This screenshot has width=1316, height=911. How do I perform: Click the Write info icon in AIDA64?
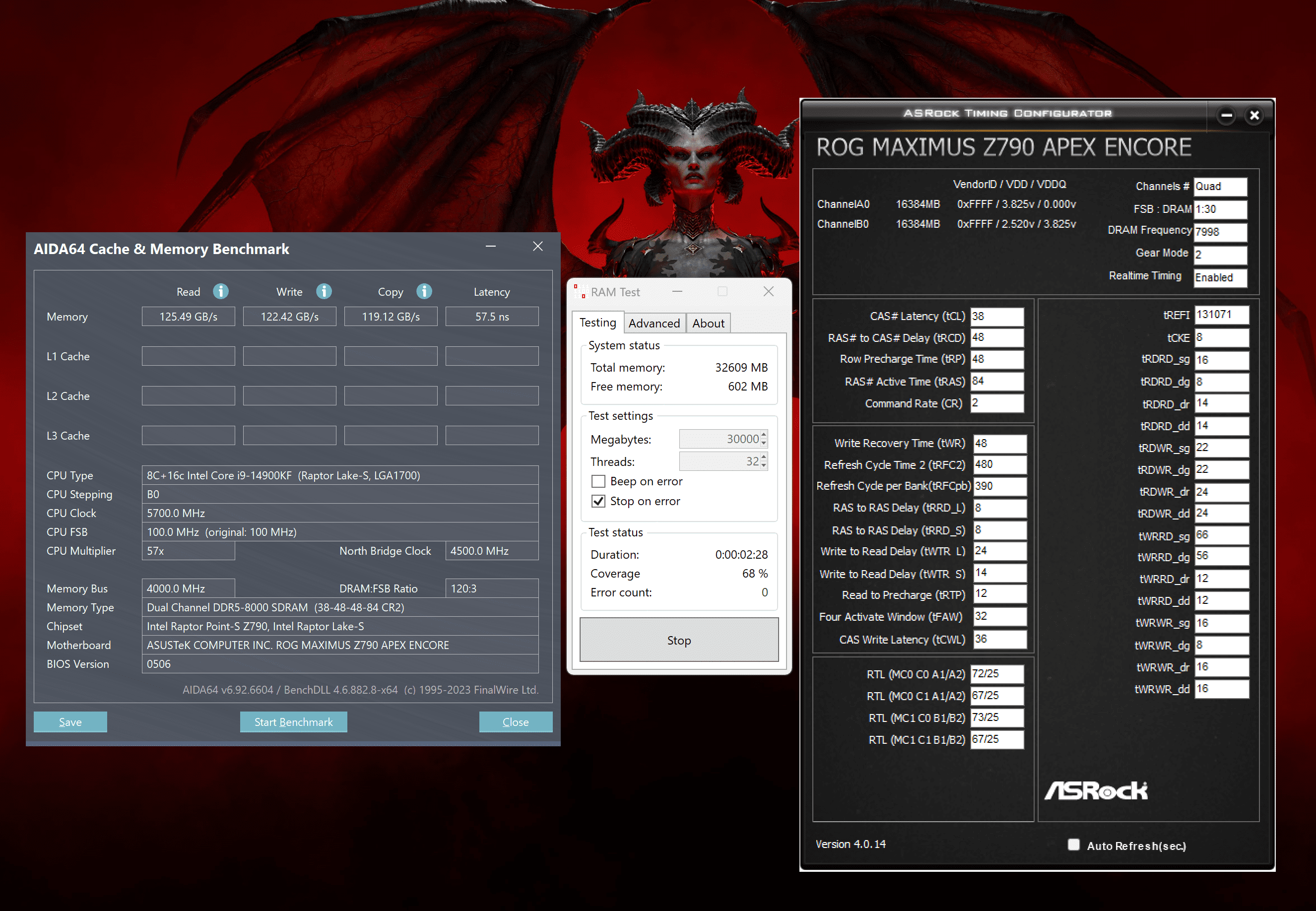(324, 292)
